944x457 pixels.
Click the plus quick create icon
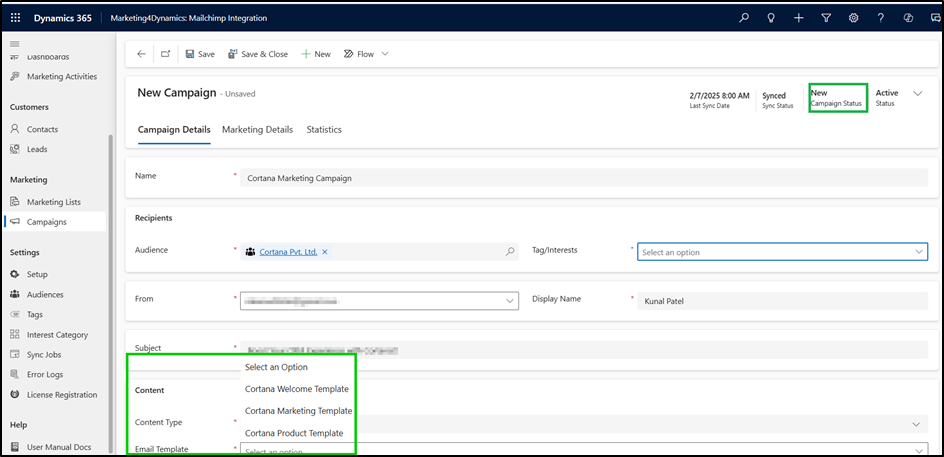coord(798,18)
